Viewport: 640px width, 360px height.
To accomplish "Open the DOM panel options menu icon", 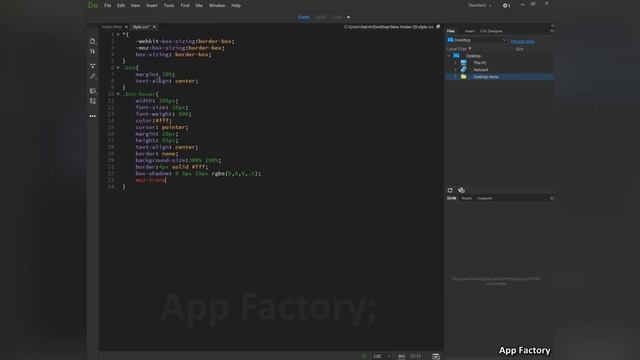I will tap(552, 198).
